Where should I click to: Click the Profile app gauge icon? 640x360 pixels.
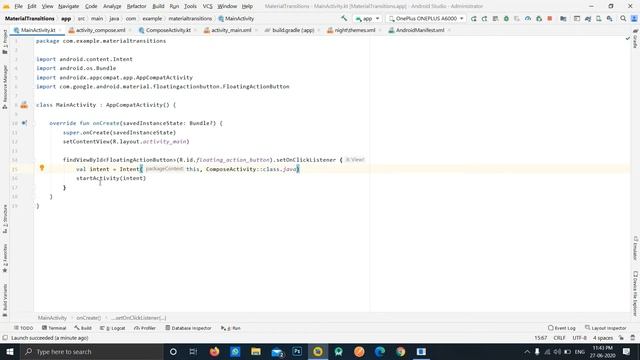[528, 18]
